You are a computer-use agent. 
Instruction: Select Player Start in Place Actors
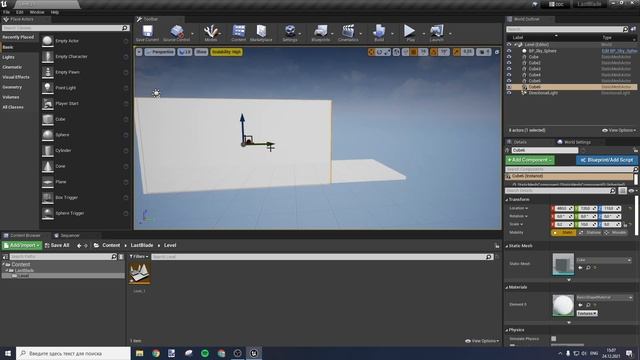85,103
